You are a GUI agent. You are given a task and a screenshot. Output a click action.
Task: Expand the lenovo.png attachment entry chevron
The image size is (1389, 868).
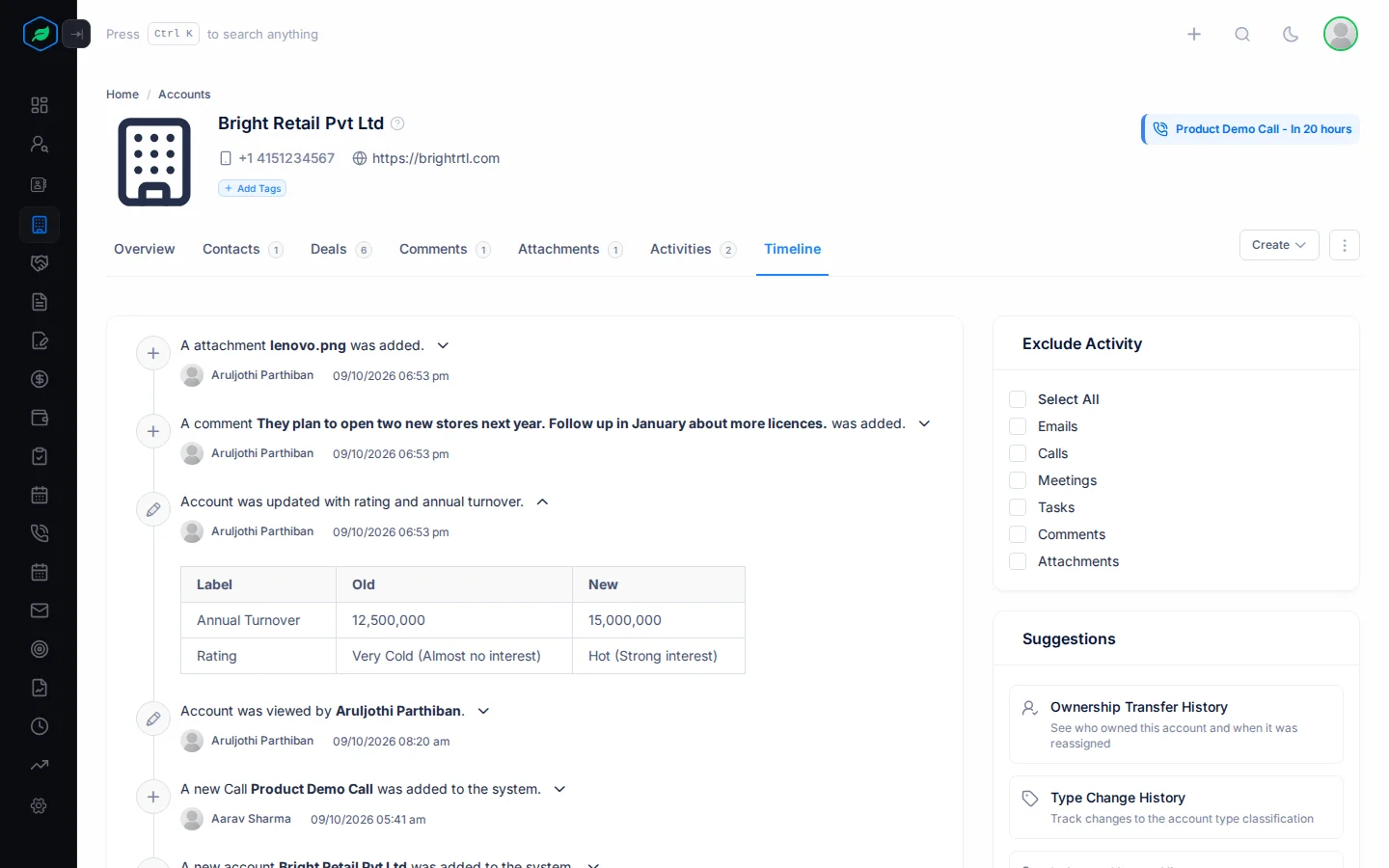point(443,345)
